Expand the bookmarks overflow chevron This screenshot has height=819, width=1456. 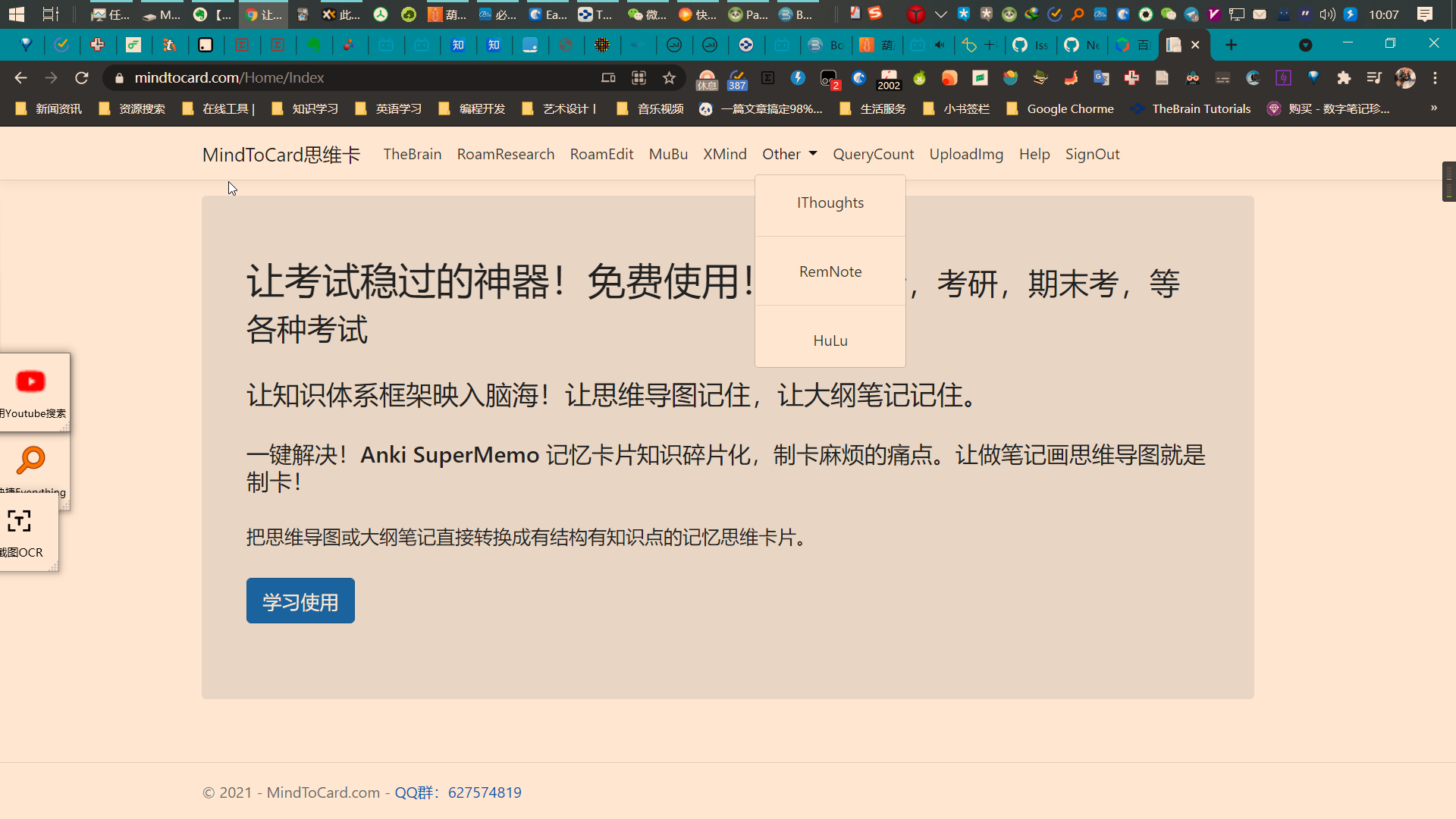(1432, 108)
